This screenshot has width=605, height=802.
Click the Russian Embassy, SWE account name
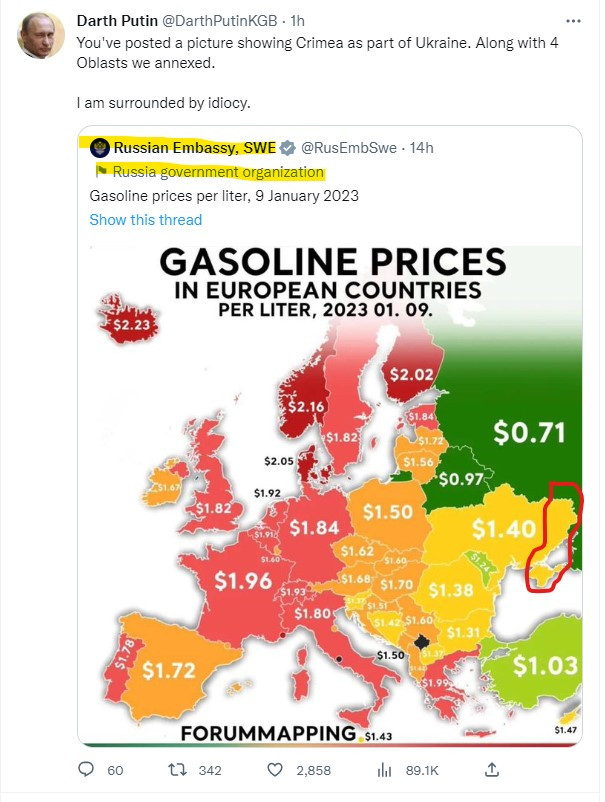click(194, 148)
